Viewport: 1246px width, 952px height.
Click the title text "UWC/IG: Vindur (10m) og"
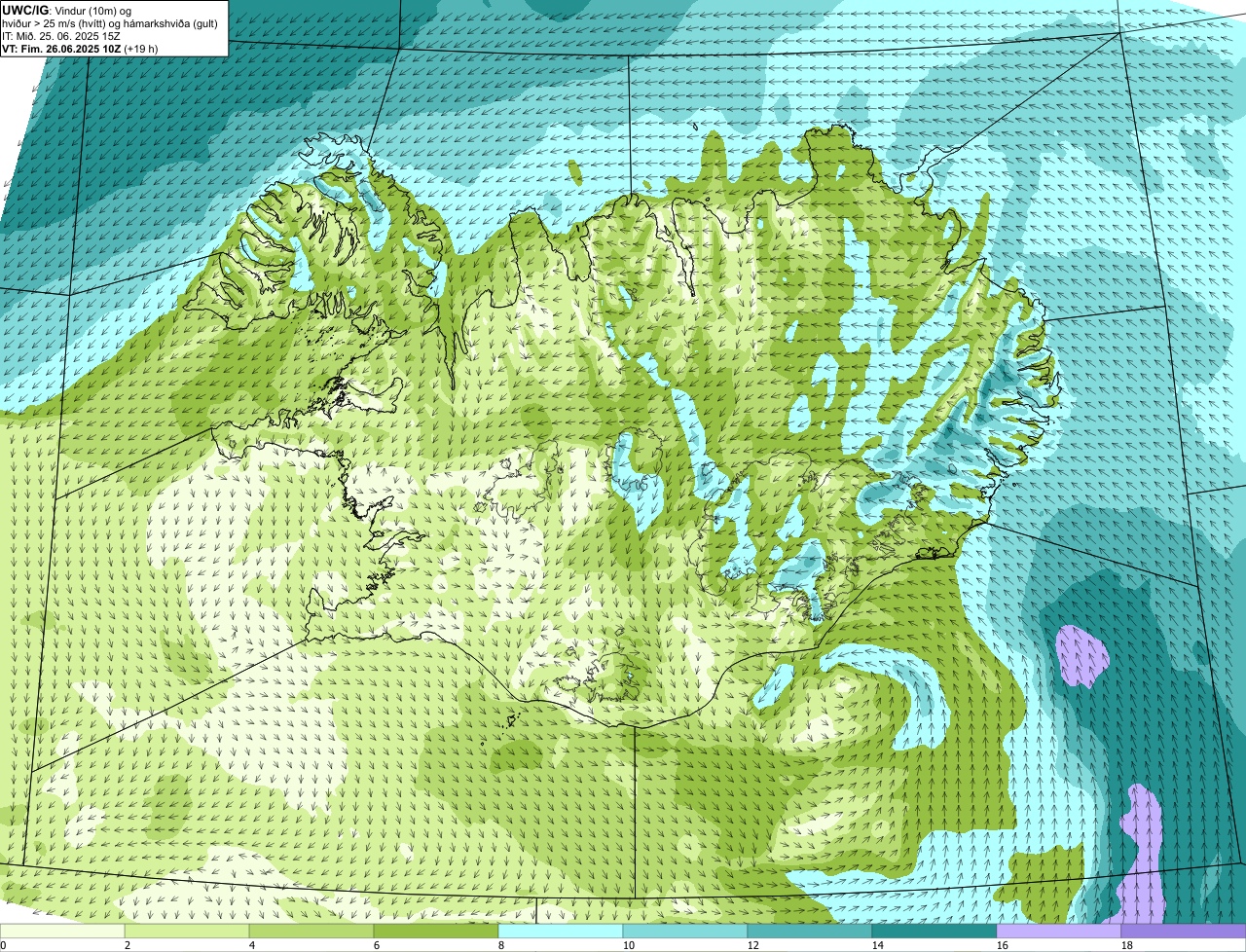[x=67, y=9]
